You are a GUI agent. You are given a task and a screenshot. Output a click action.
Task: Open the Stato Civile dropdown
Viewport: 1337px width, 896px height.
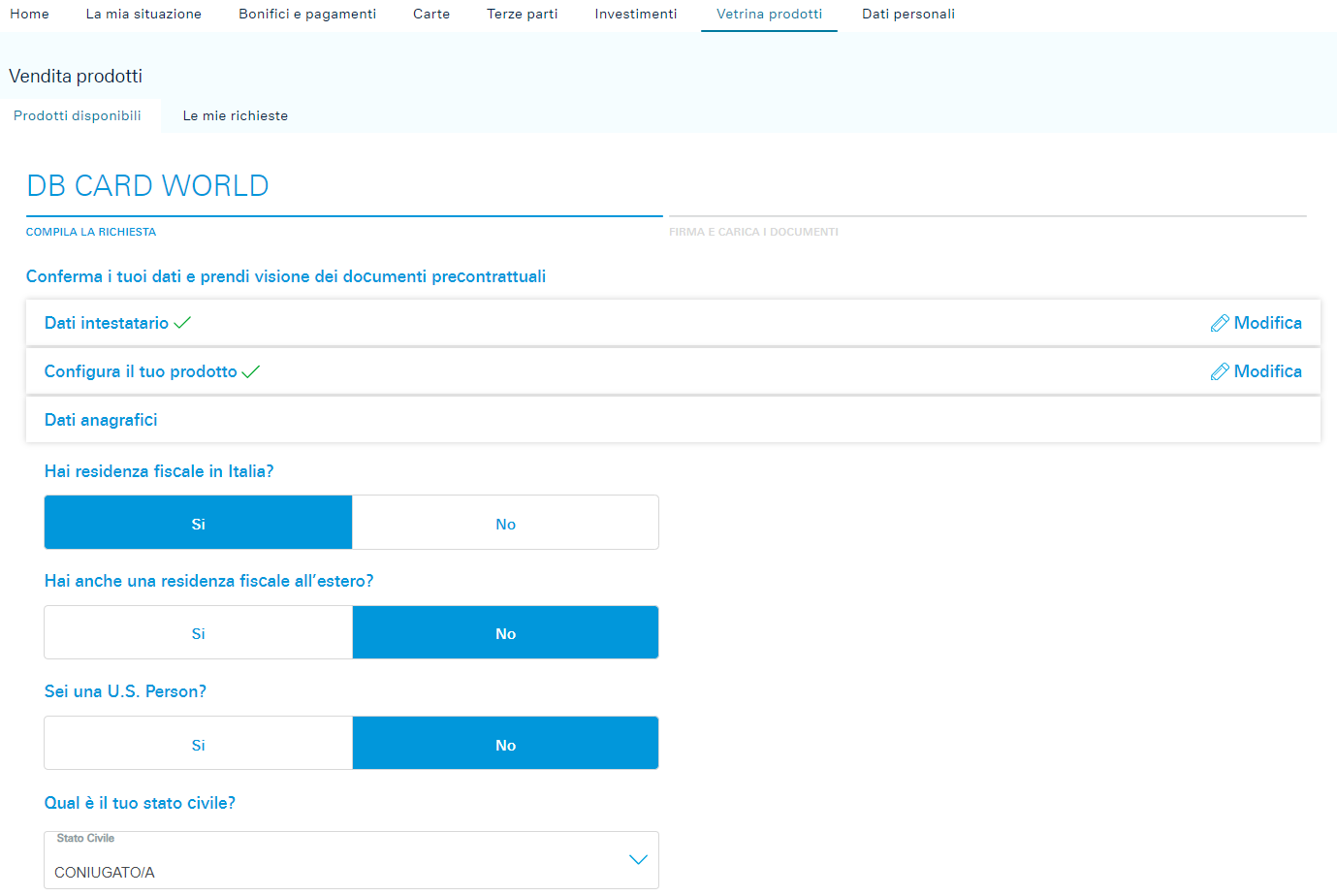pos(351,860)
